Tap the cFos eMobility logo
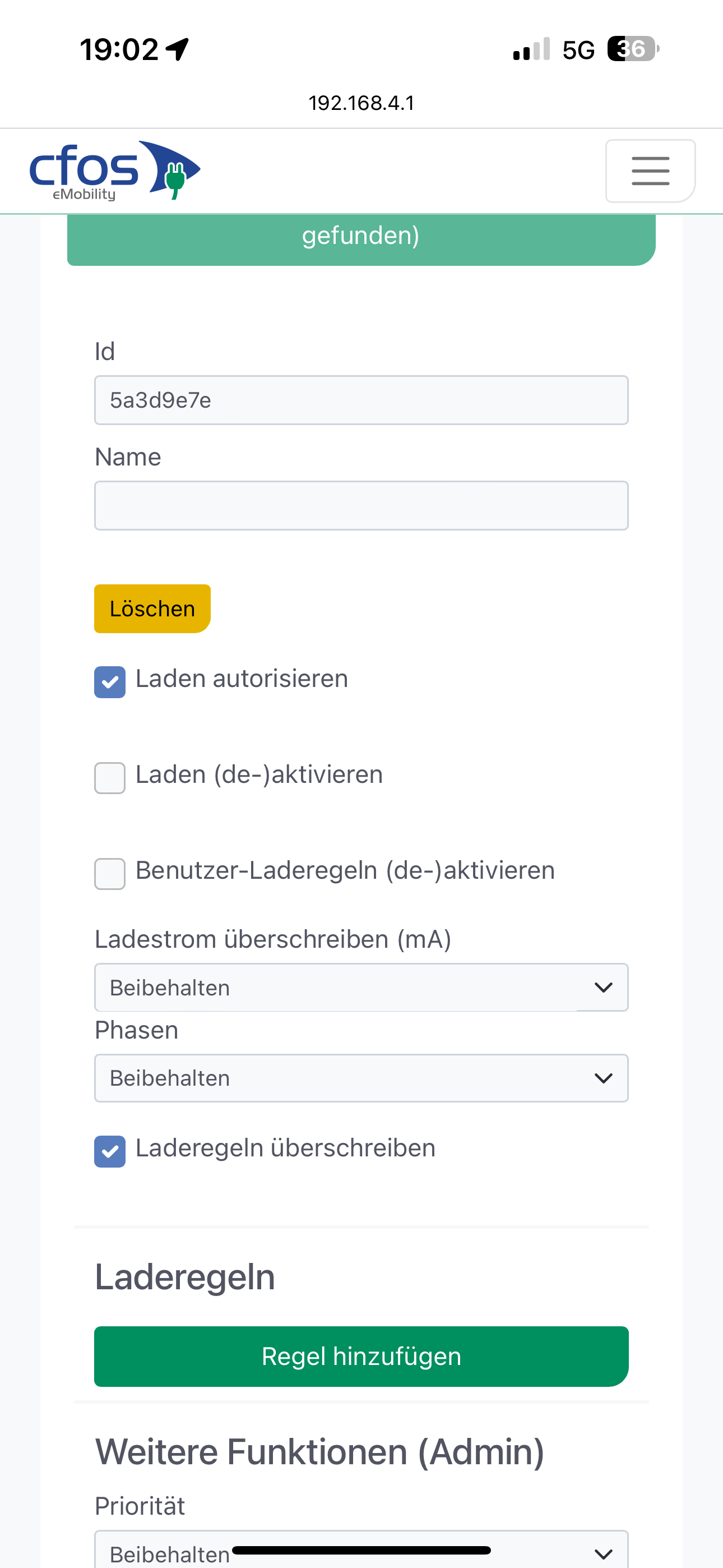723x1568 pixels. point(115,170)
